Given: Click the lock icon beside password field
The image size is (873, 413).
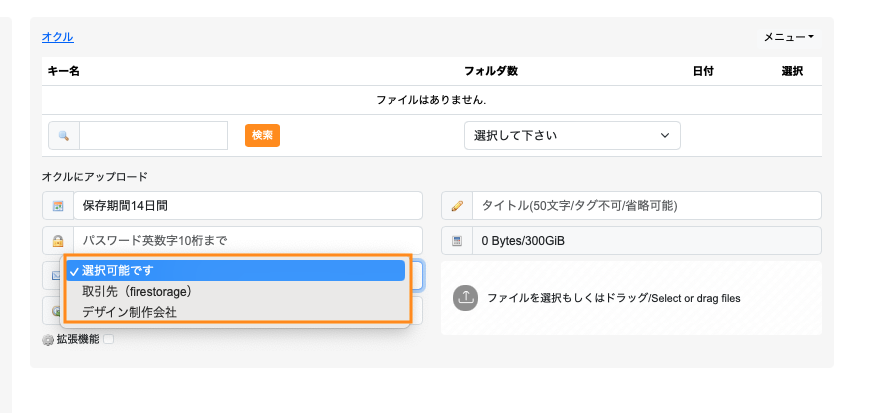Looking at the screenshot, I should pyautogui.click(x=58, y=240).
